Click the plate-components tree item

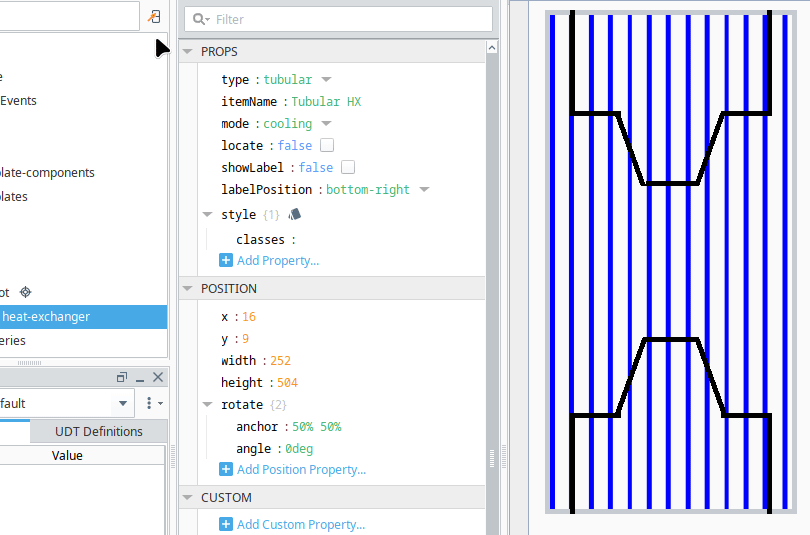pos(47,172)
